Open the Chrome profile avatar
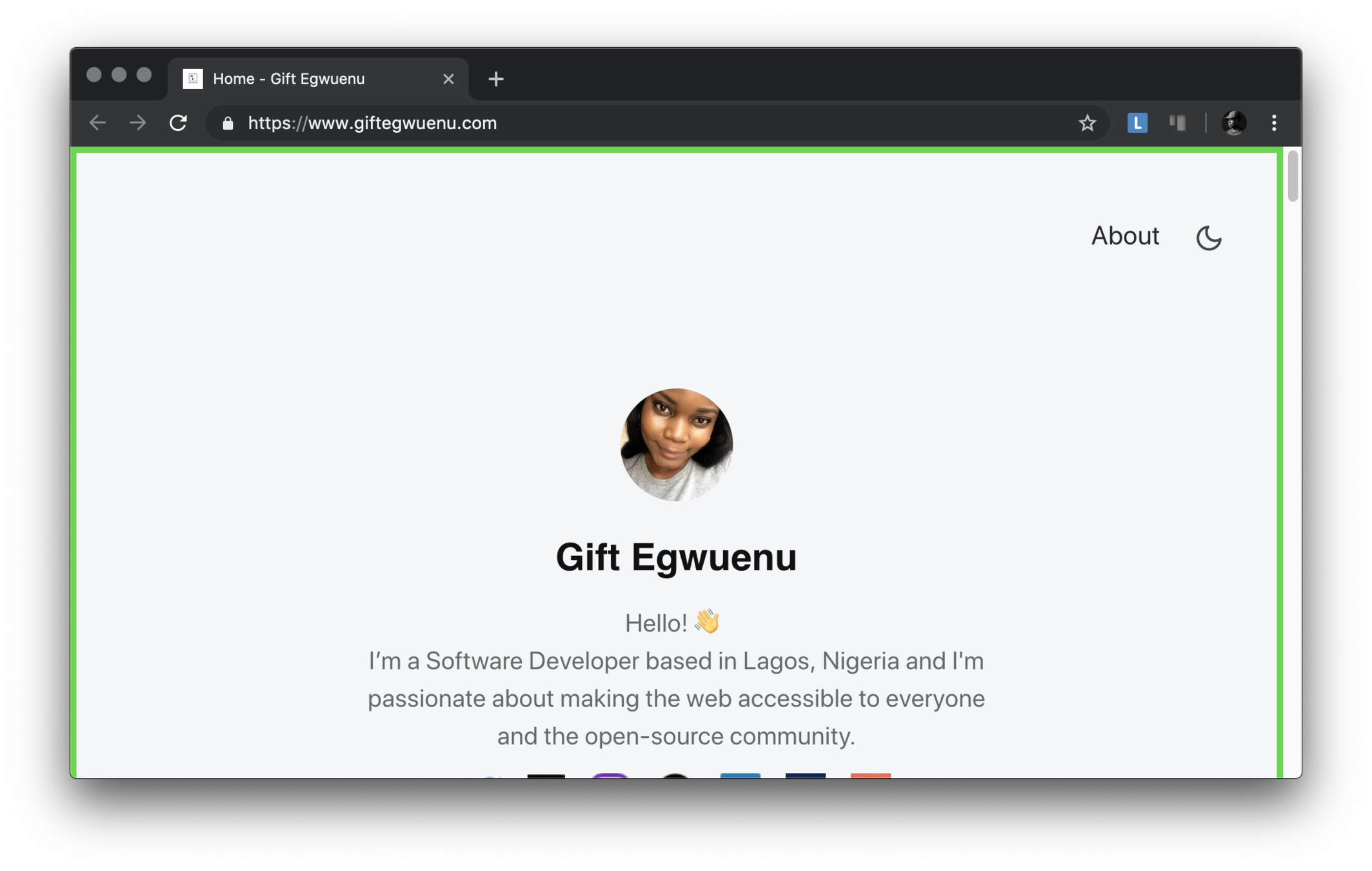The height and width of the screenshot is (871, 1372). (x=1233, y=123)
